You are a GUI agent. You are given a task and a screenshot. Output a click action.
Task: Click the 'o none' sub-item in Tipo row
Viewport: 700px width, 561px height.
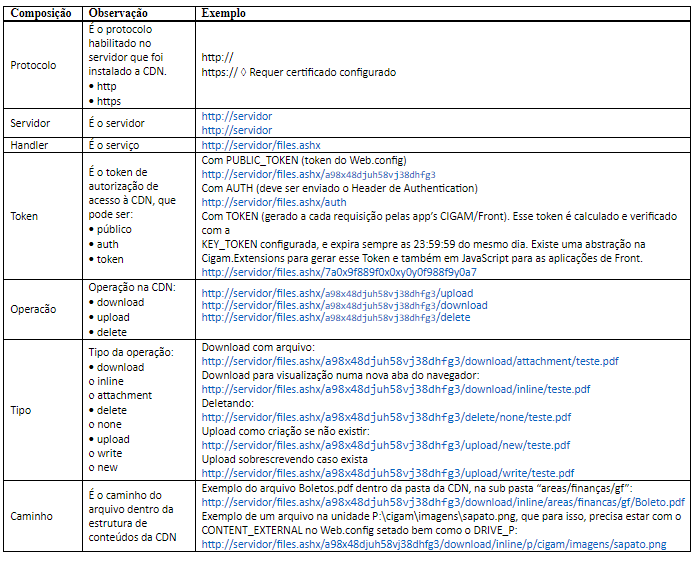pos(105,424)
